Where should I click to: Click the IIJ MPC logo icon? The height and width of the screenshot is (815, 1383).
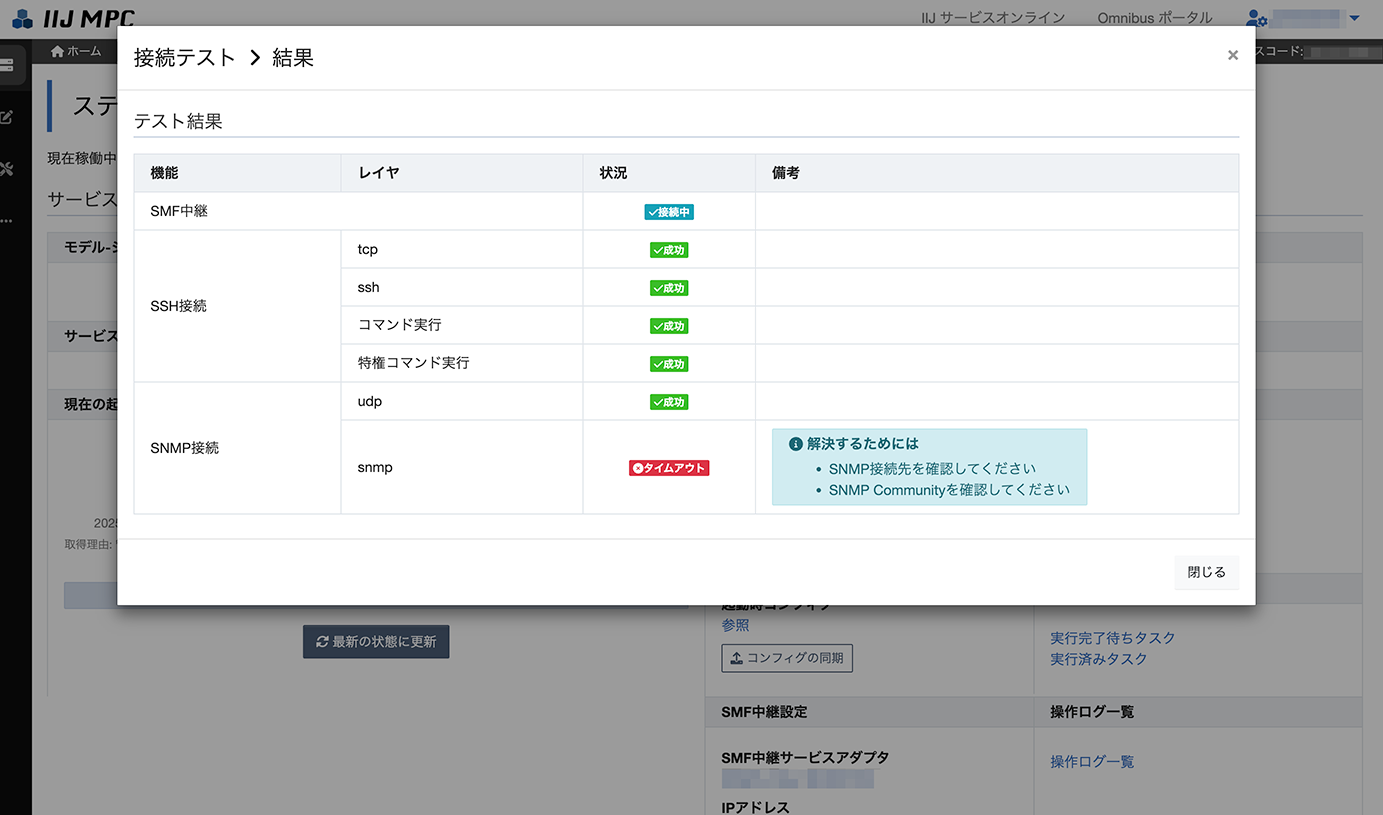click(22, 18)
